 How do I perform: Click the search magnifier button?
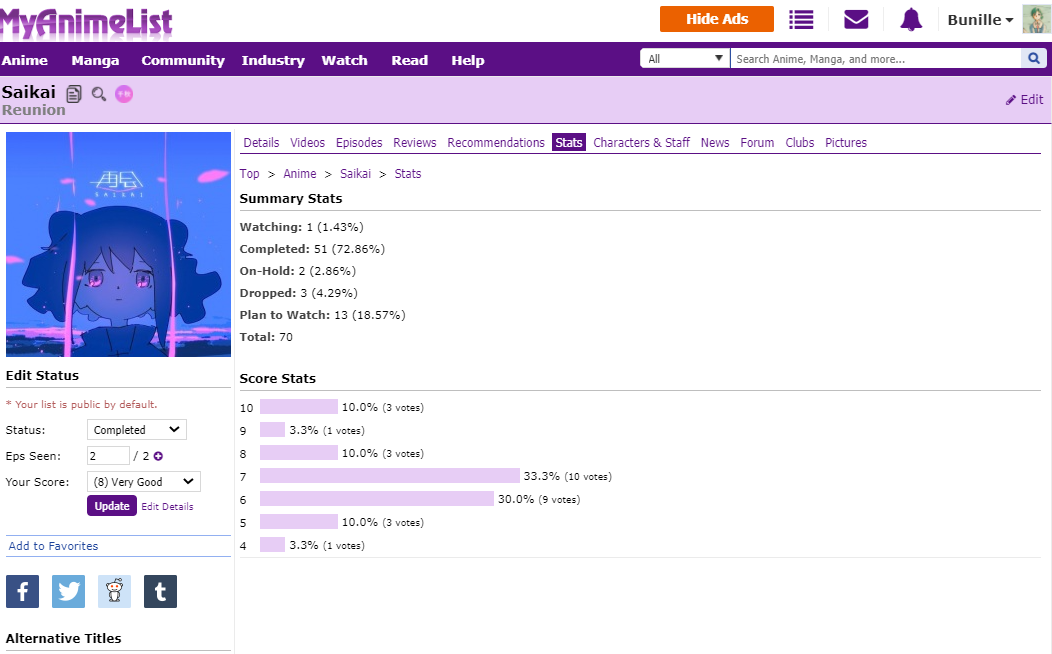tap(1034, 59)
